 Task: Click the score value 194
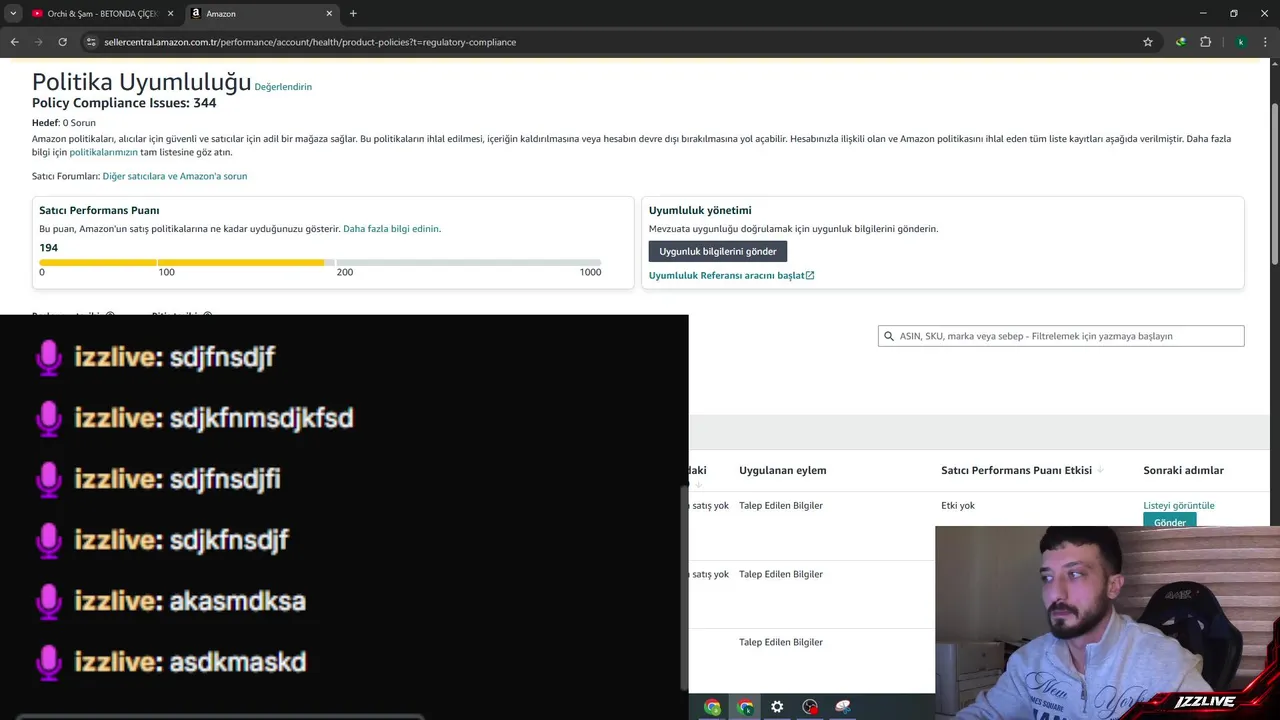point(49,248)
